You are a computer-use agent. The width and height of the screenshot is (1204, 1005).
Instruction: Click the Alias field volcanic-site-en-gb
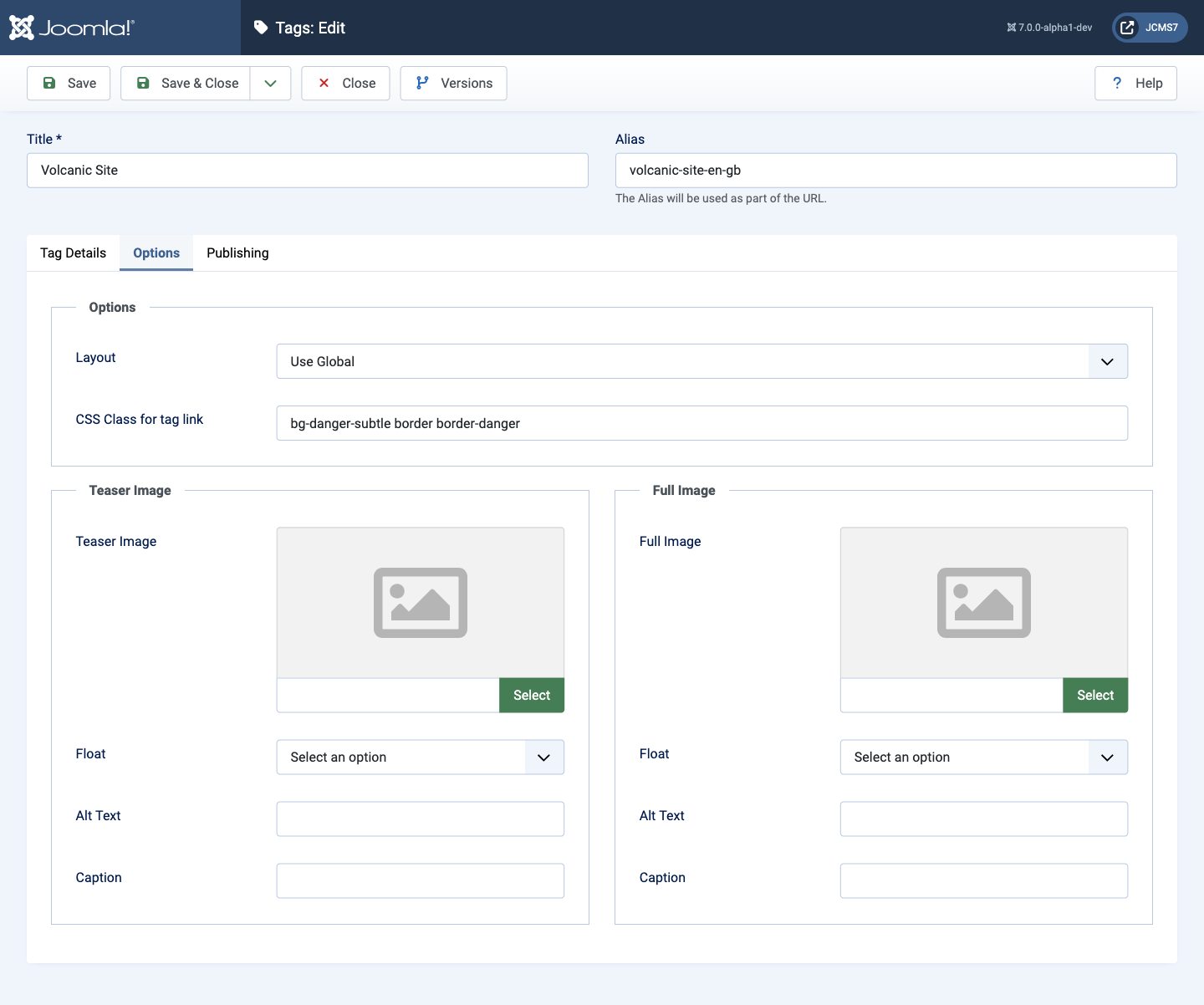tap(896, 170)
